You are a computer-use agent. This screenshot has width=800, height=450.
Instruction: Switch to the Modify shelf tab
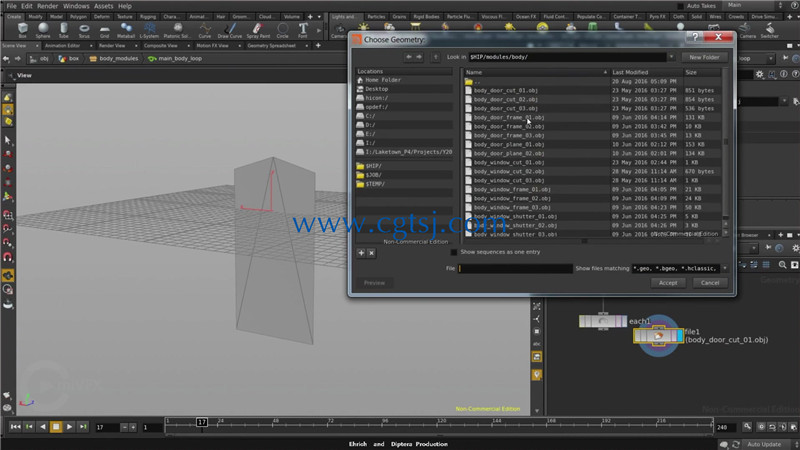click(35, 17)
